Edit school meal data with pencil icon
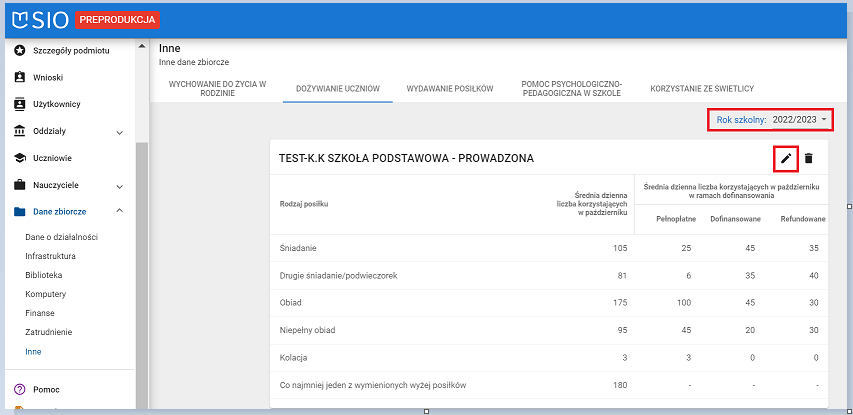 786,158
